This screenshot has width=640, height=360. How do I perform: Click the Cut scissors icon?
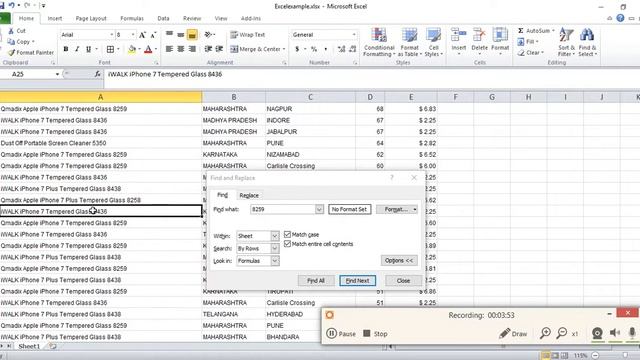pos(11,31)
